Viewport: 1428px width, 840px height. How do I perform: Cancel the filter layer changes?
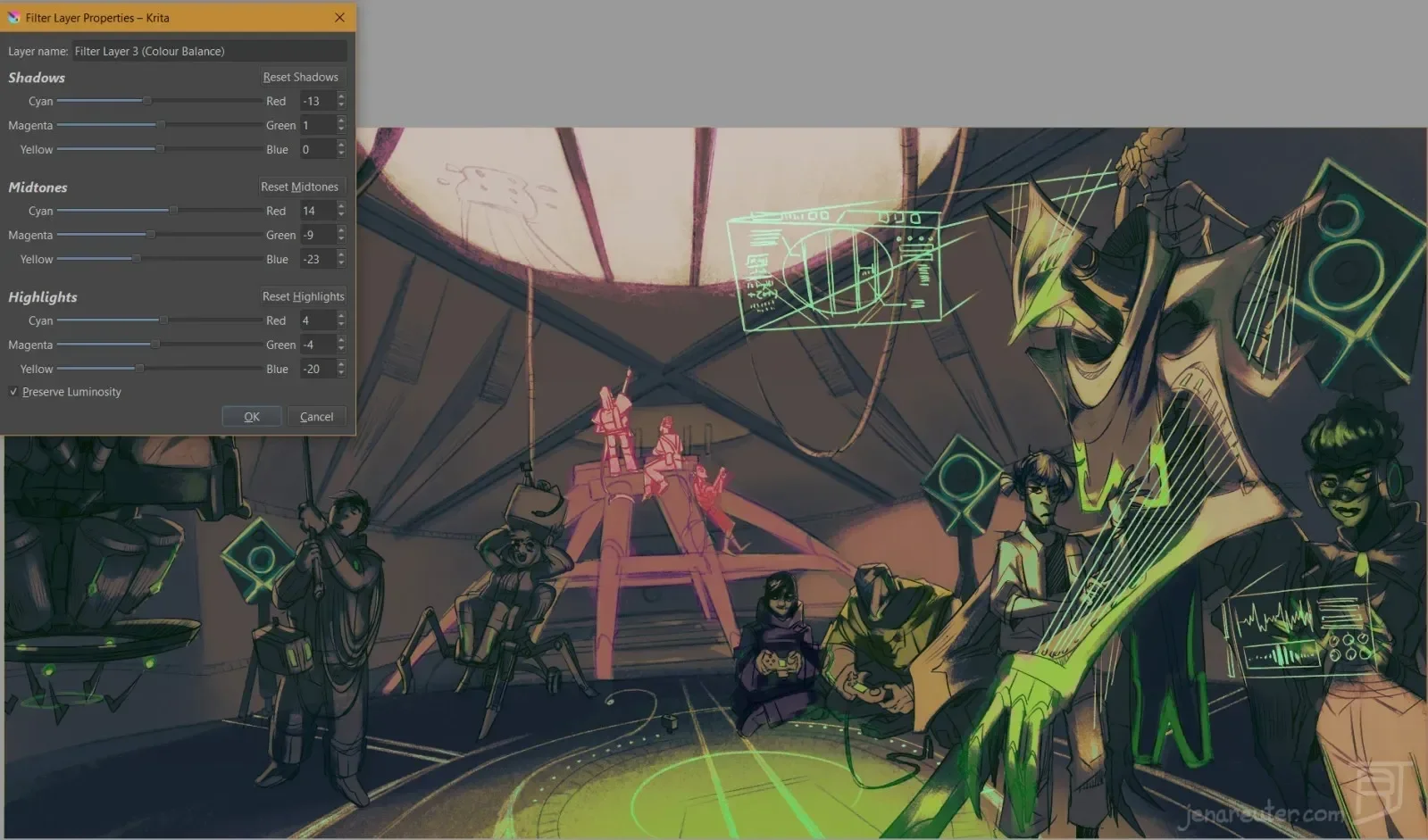tap(317, 417)
